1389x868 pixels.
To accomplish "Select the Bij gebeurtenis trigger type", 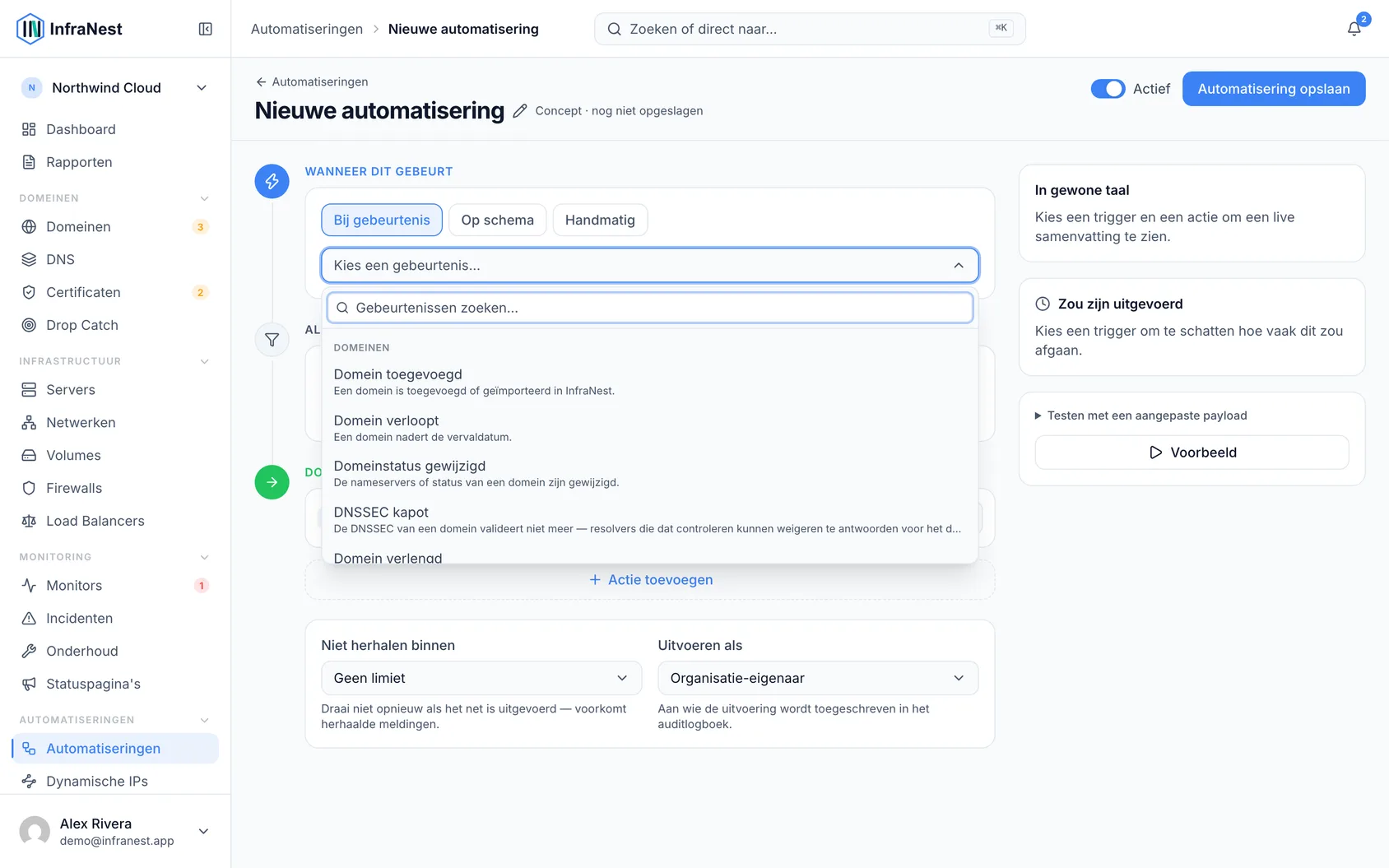I will point(382,220).
